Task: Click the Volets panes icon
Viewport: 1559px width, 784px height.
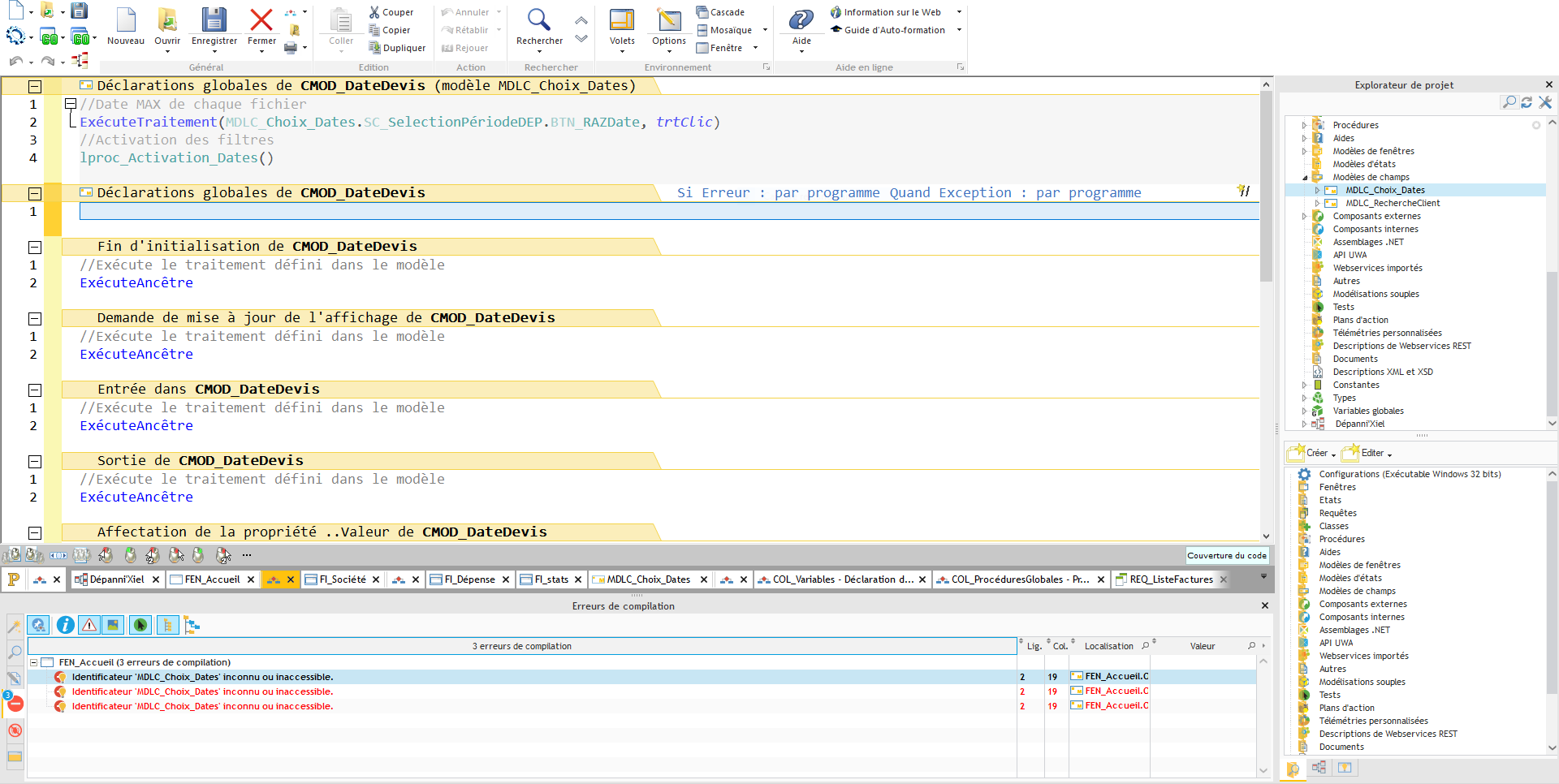Action: (x=622, y=20)
